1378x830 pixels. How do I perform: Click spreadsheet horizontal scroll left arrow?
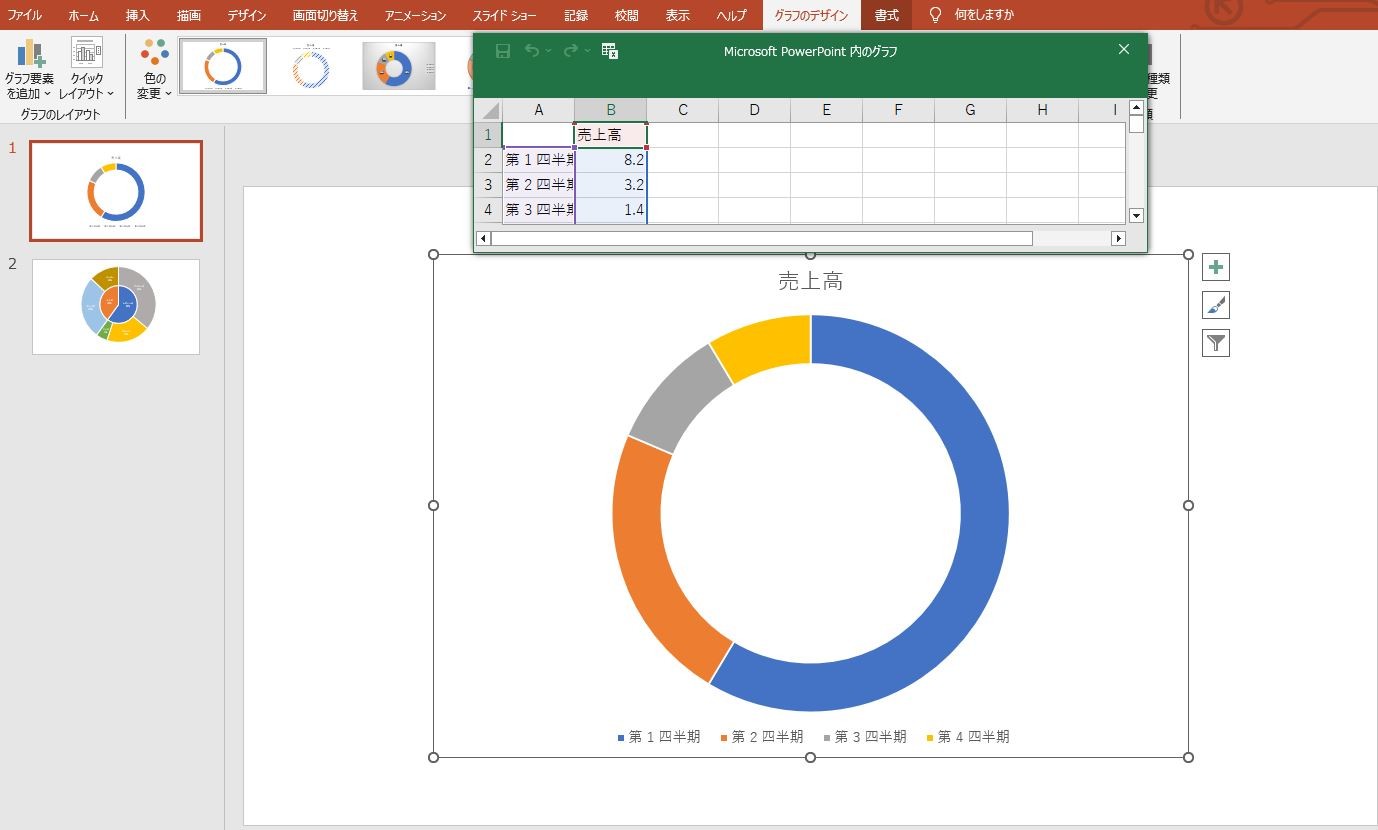(484, 238)
